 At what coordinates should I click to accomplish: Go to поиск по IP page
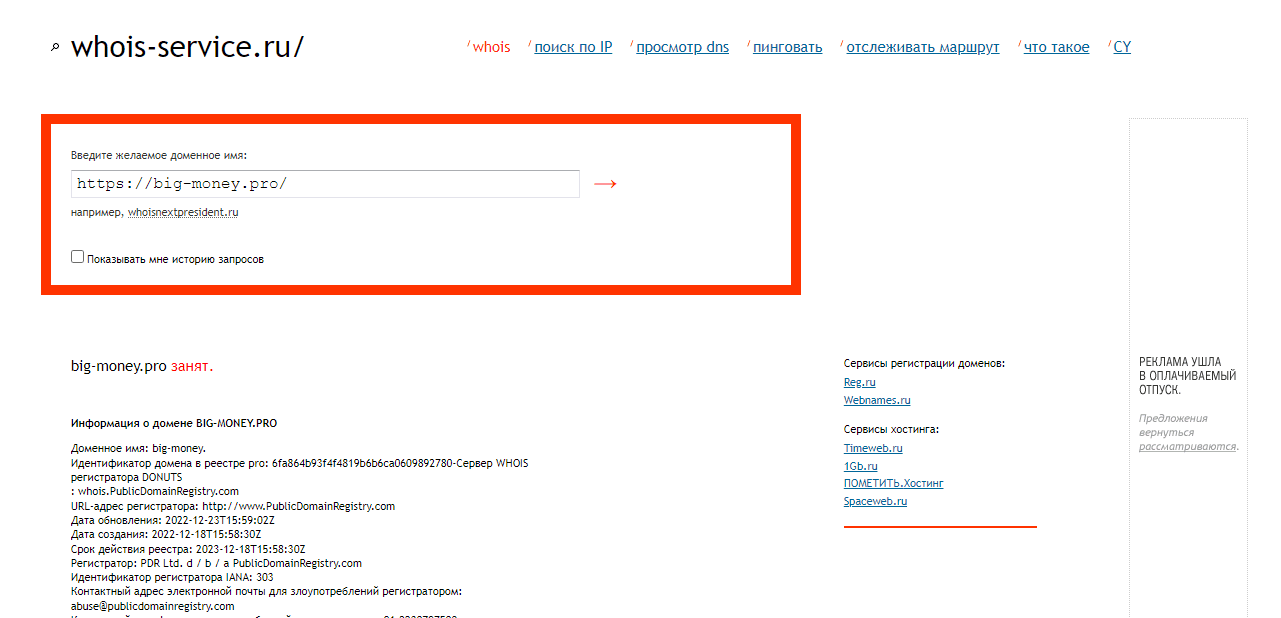(573, 47)
